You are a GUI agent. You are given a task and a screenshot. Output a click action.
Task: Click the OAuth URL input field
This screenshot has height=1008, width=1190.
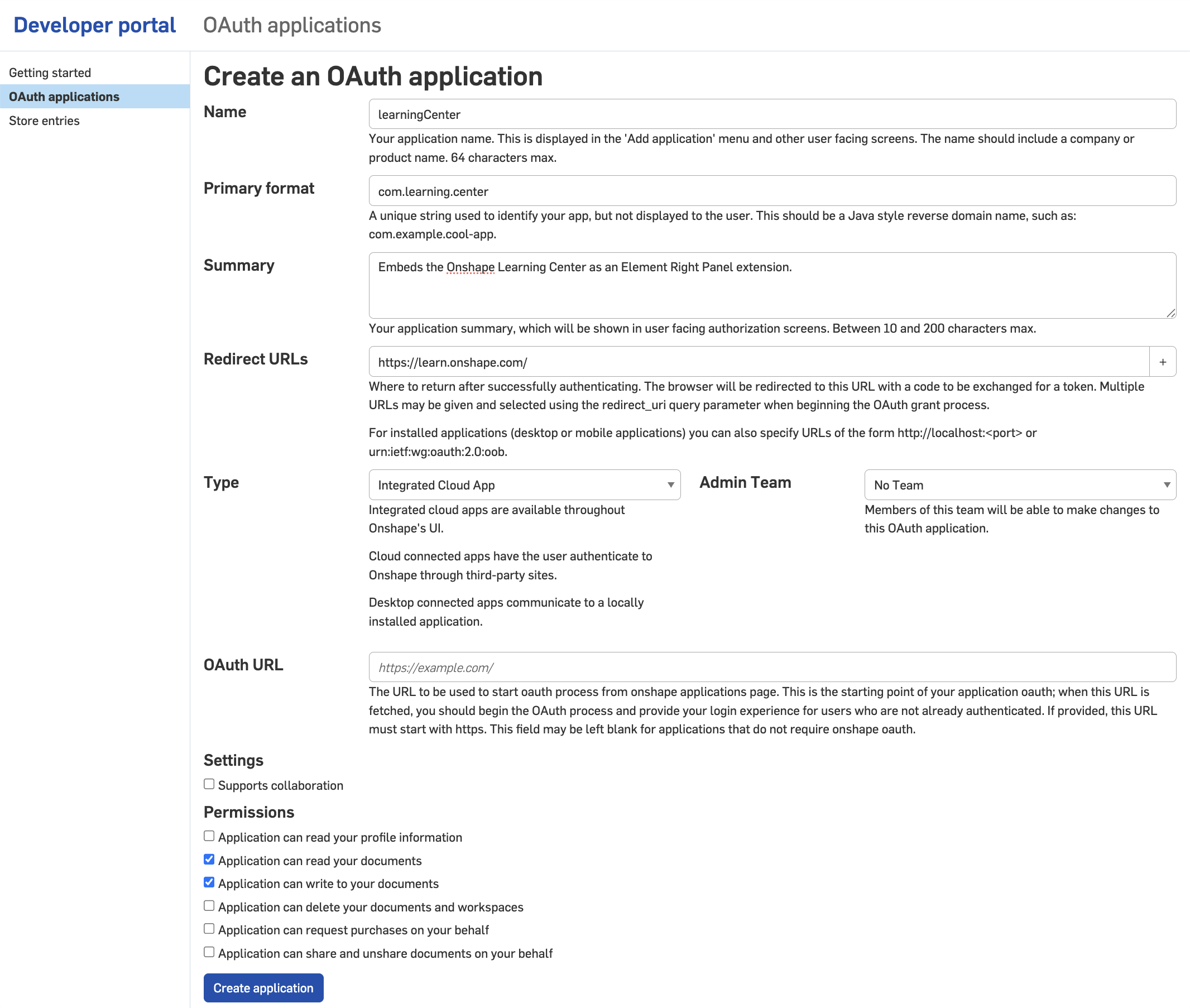click(771, 667)
